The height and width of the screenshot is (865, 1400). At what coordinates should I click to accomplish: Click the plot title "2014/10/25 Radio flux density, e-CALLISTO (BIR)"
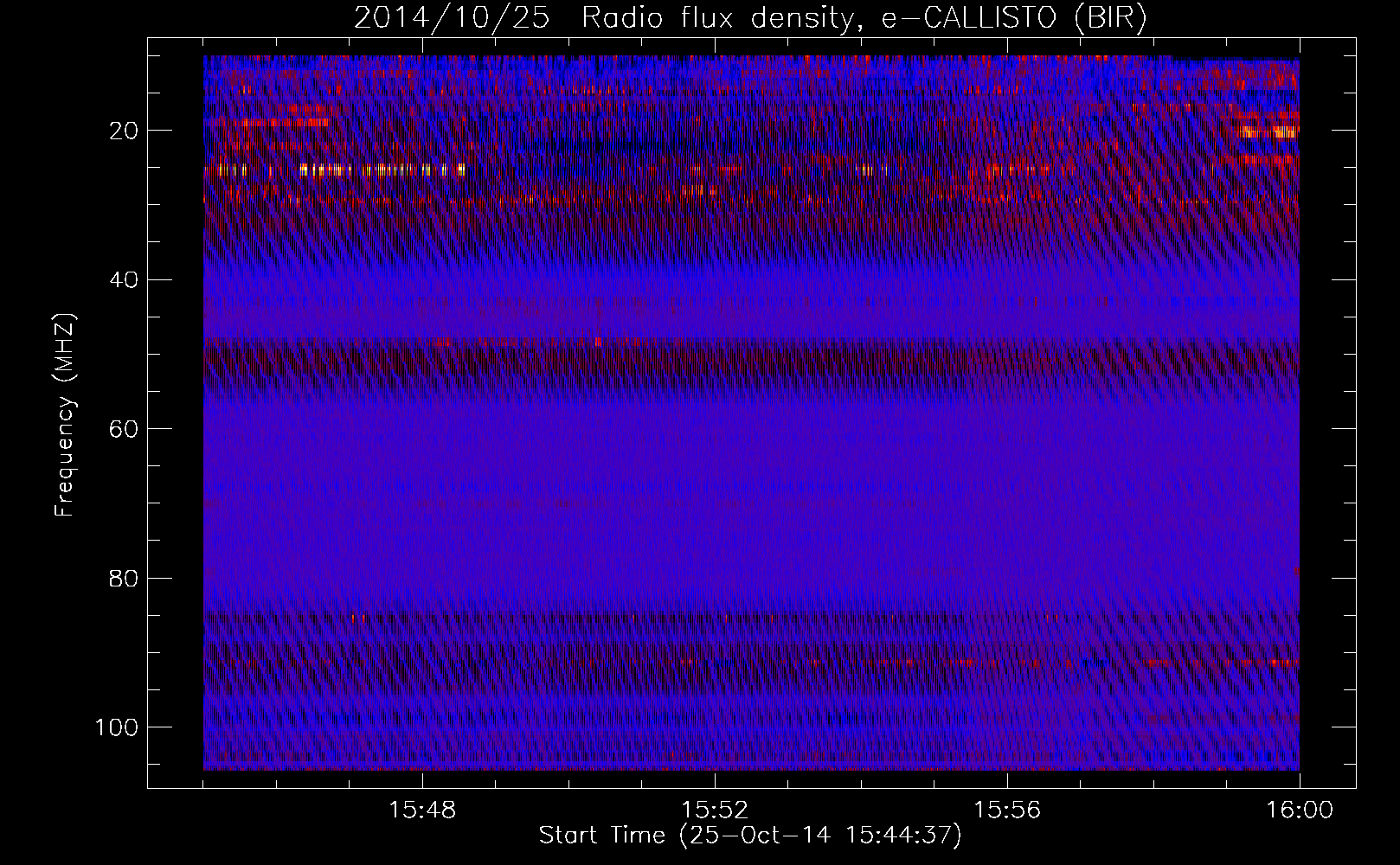[749, 17]
